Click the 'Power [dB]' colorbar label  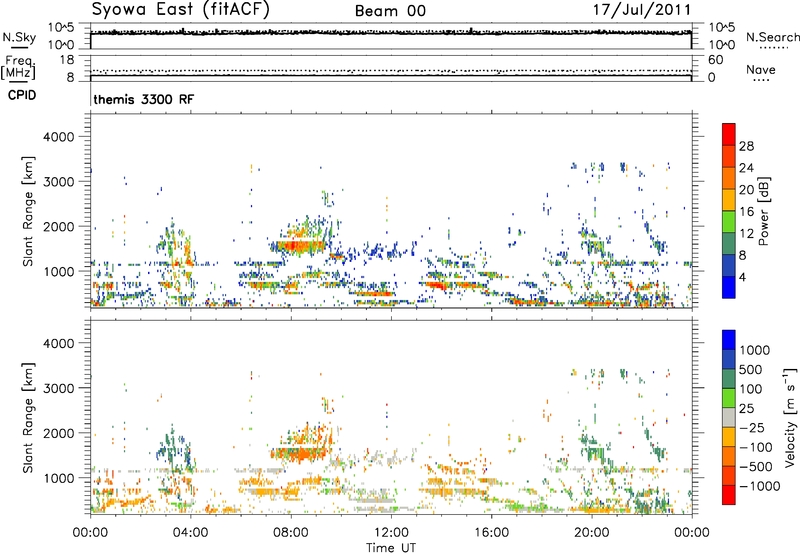(764, 211)
